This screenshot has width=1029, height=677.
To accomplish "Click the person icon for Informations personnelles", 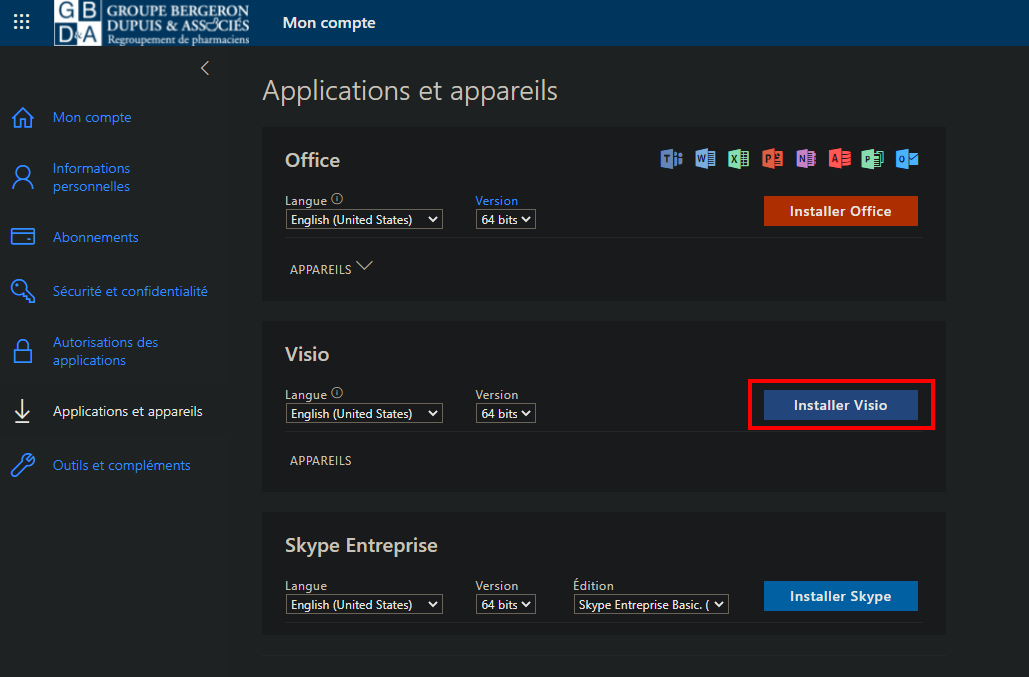I will [x=23, y=177].
